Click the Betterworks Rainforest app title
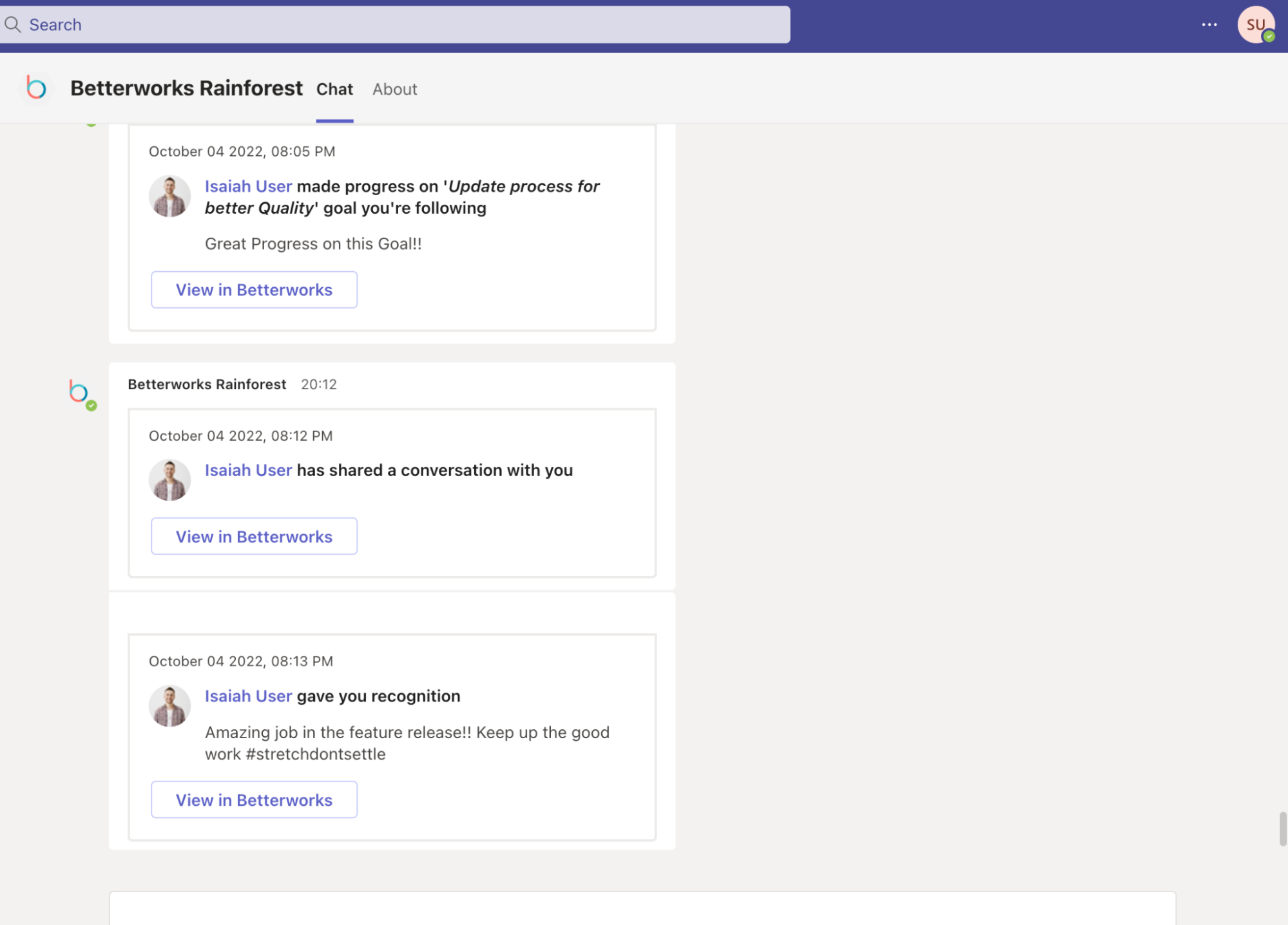 [186, 88]
